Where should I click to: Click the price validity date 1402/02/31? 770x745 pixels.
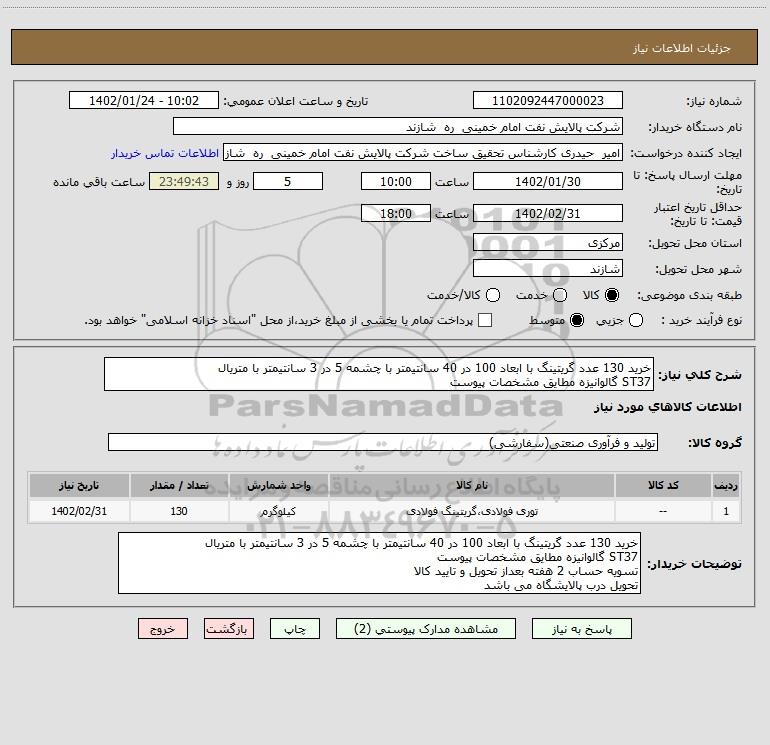[x=548, y=213]
